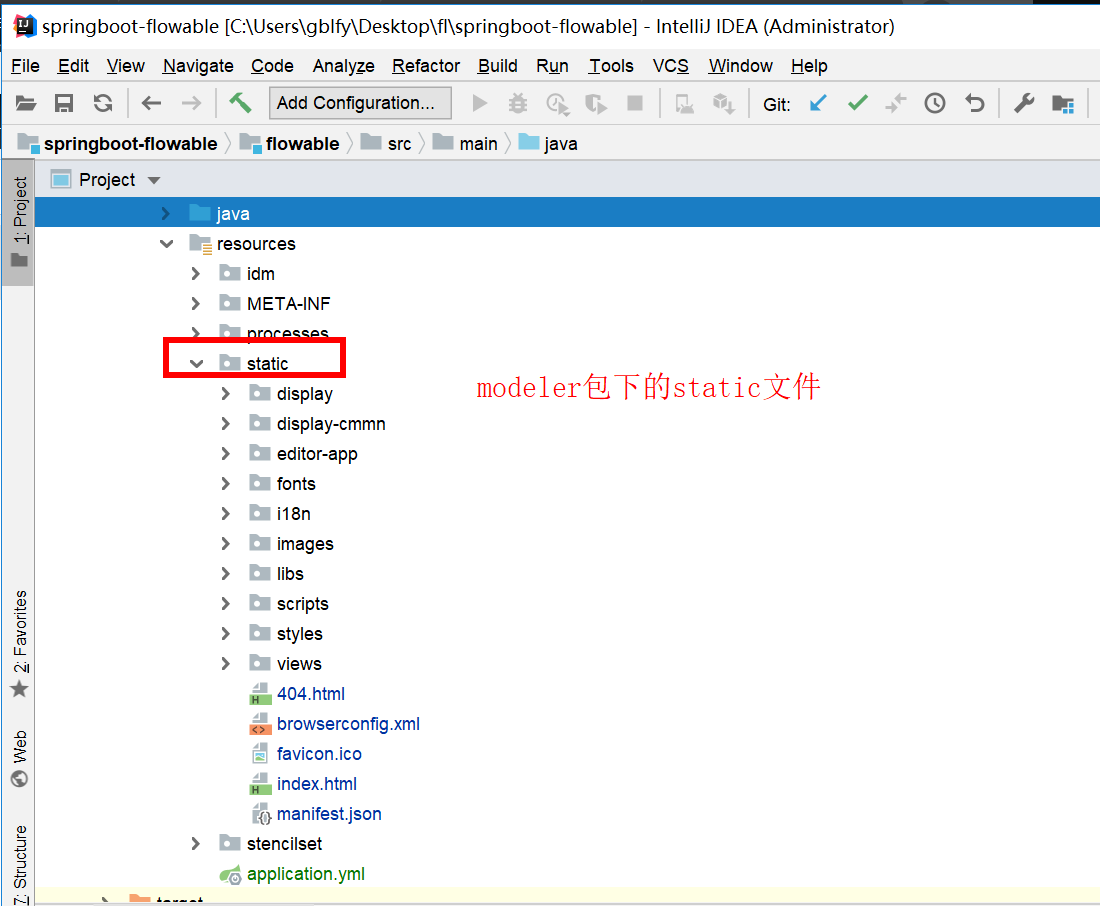
Task: Click the Git compare branches icon
Action: tap(896, 104)
